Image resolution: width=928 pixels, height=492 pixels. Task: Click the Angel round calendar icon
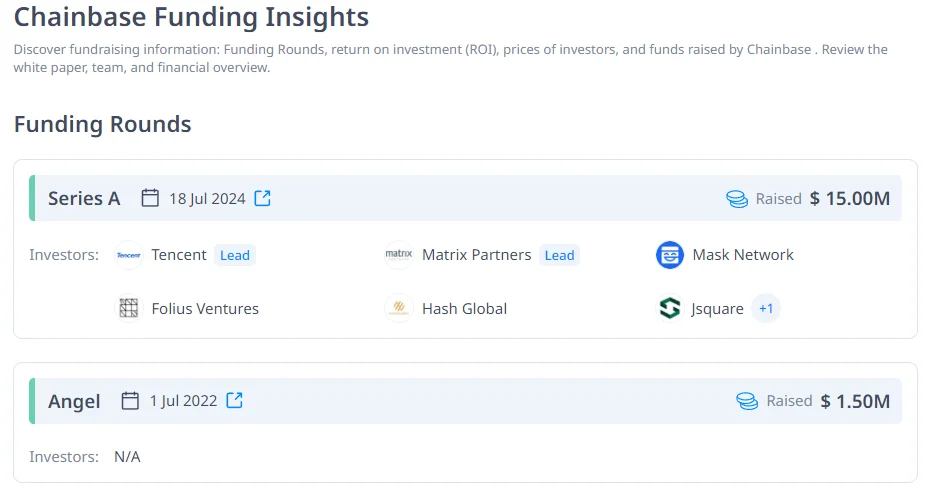tap(130, 401)
